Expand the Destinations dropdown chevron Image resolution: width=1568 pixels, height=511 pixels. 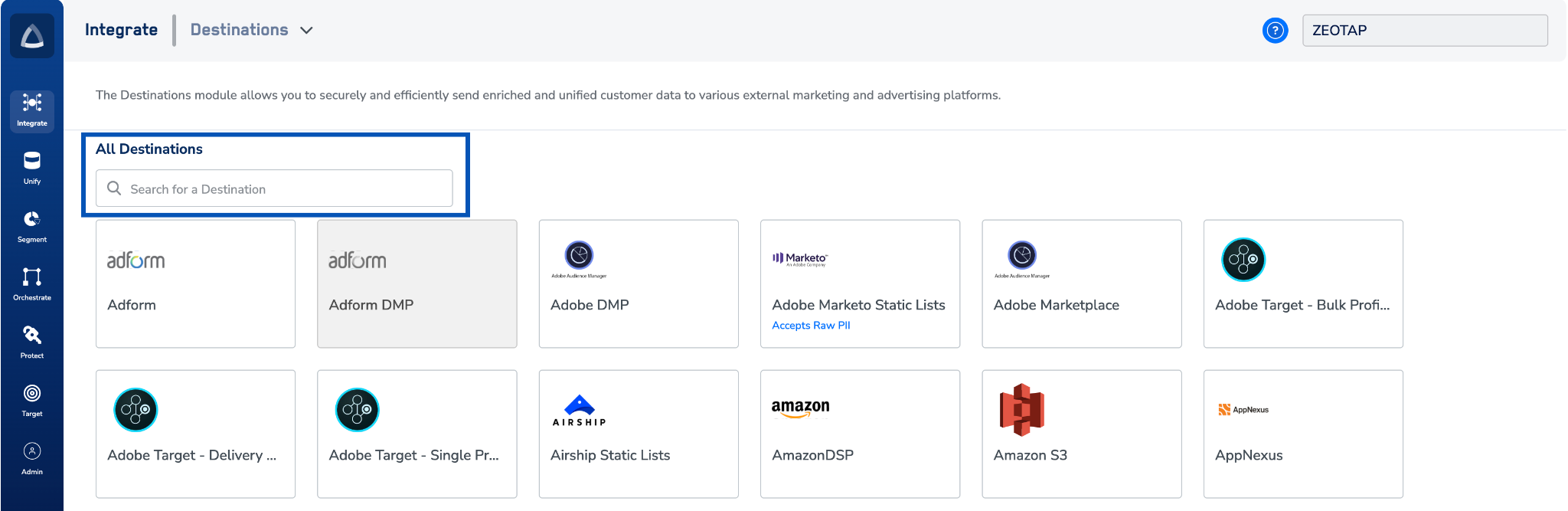[306, 31]
